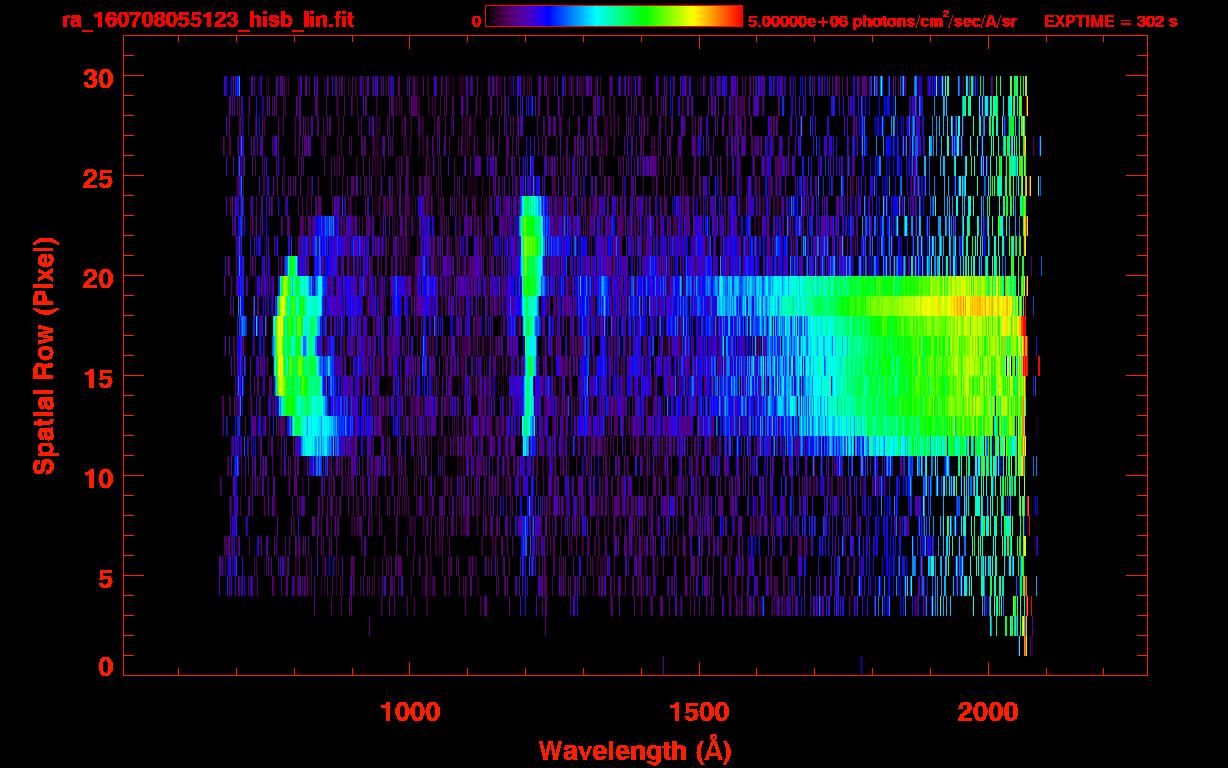This screenshot has width=1228, height=768.
Task: Click the 1500 wavelength tick label
Action: click(699, 712)
